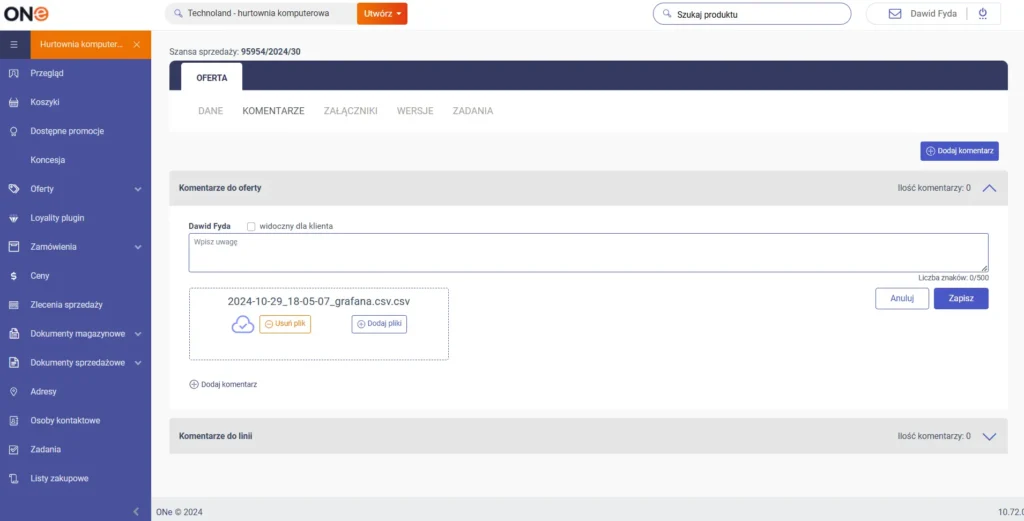The width and height of the screenshot is (1024, 521).
Task: Switch to the ZAŁĄCZNIKI tab
Action: 350,111
